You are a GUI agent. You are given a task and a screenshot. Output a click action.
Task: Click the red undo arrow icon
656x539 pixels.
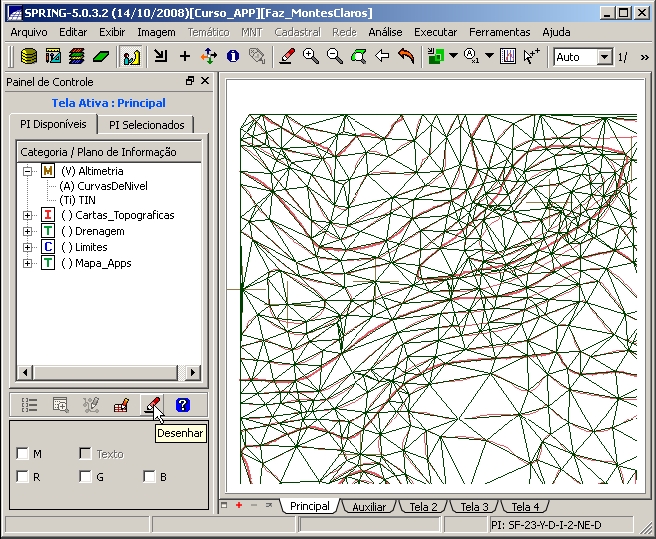tap(406, 57)
